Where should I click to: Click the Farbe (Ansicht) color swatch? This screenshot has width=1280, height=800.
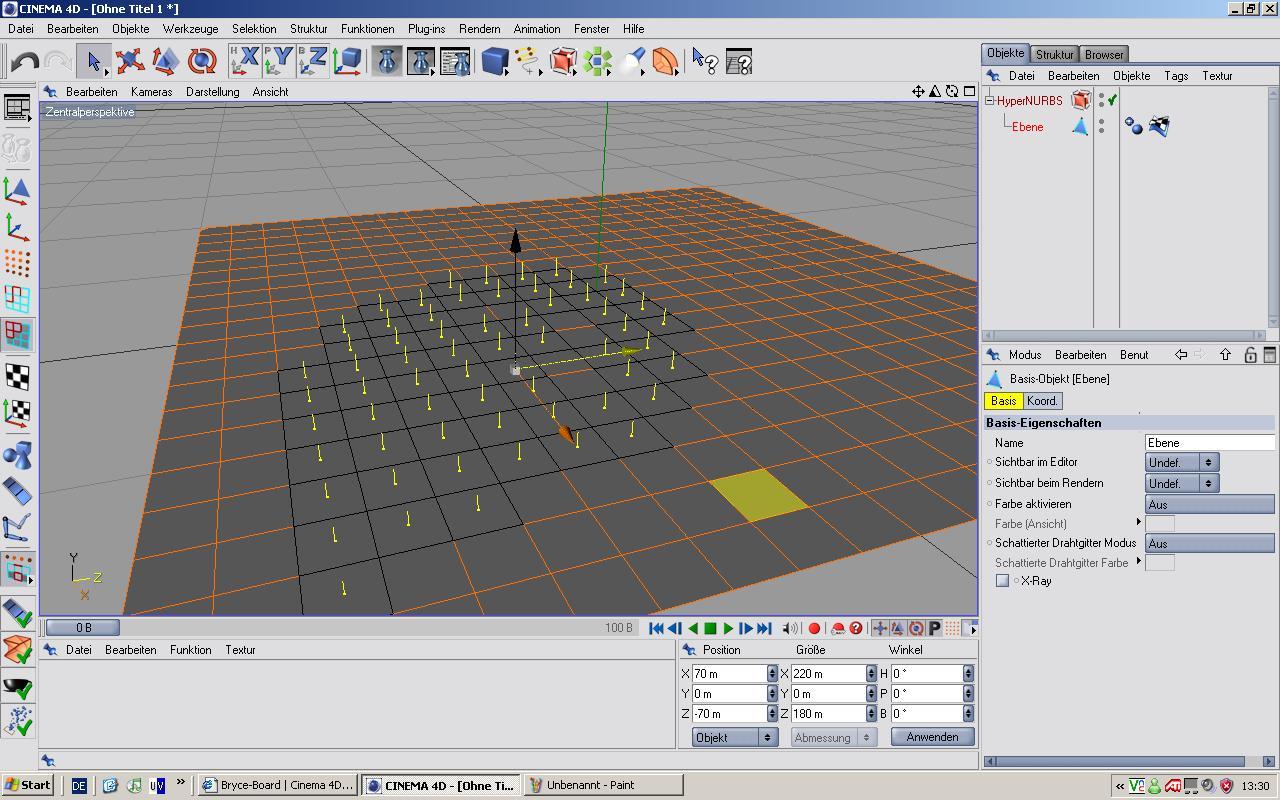pos(1159,523)
